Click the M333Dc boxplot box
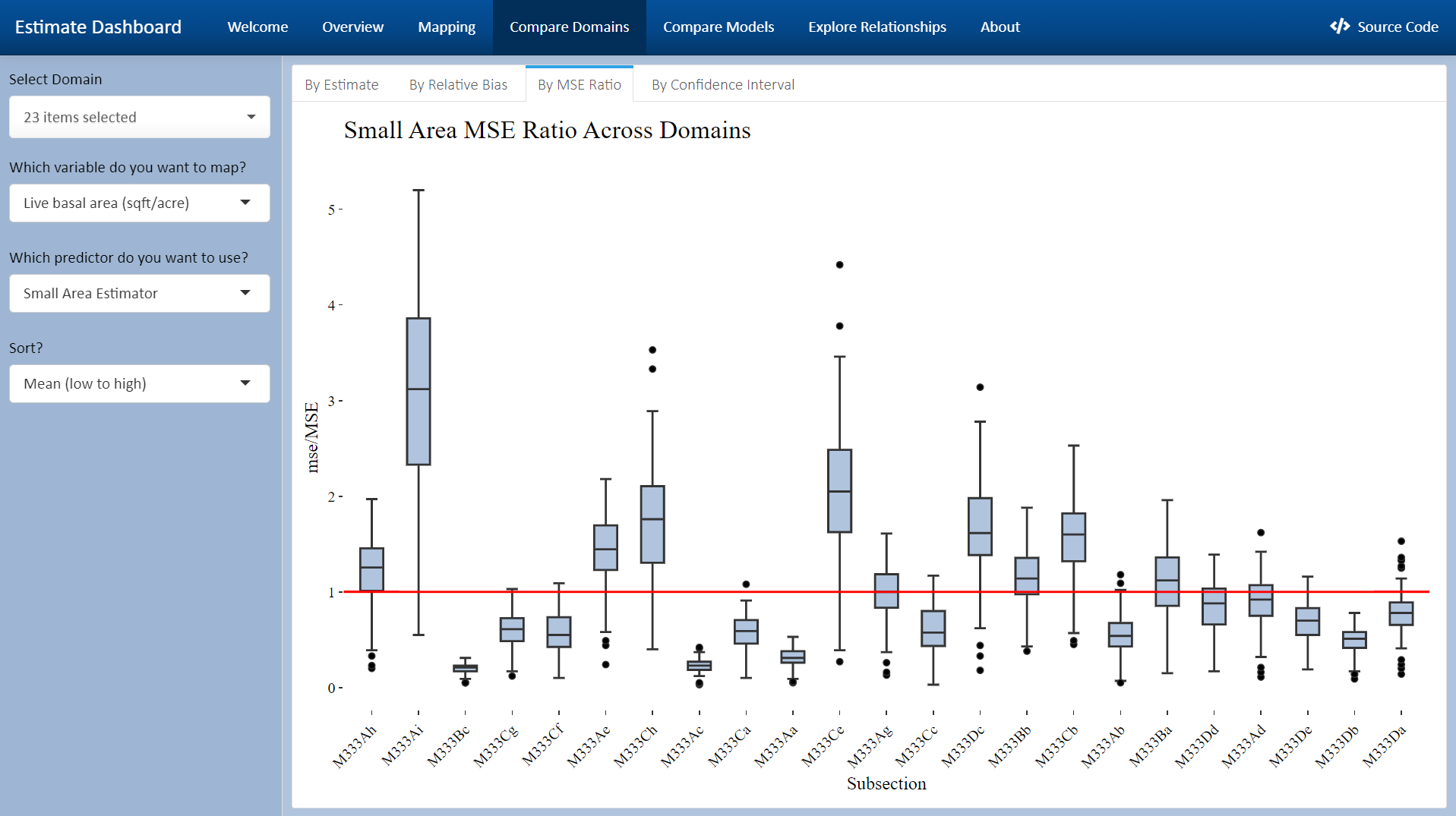 pyautogui.click(x=980, y=526)
